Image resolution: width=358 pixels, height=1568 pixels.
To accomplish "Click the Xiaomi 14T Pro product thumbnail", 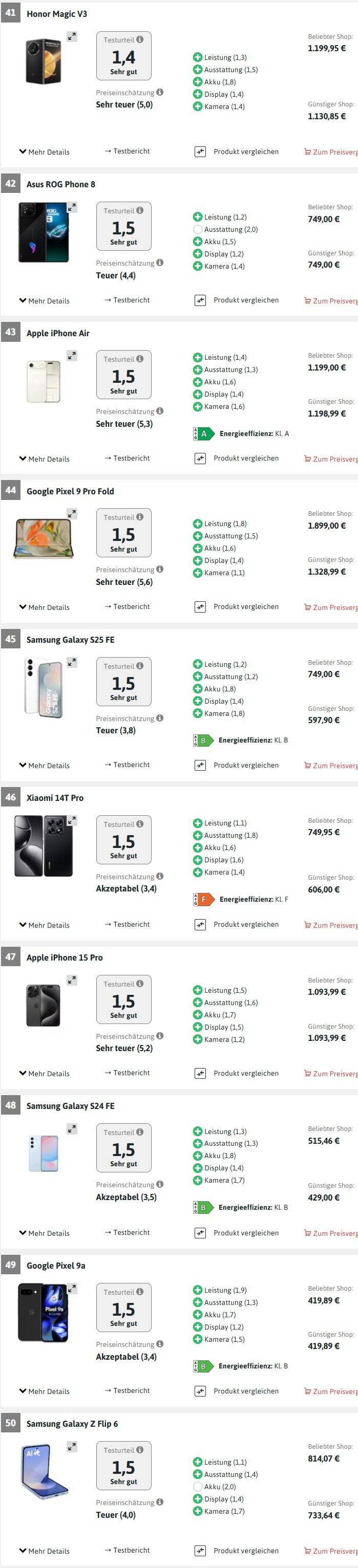I will pyautogui.click(x=43, y=845).
